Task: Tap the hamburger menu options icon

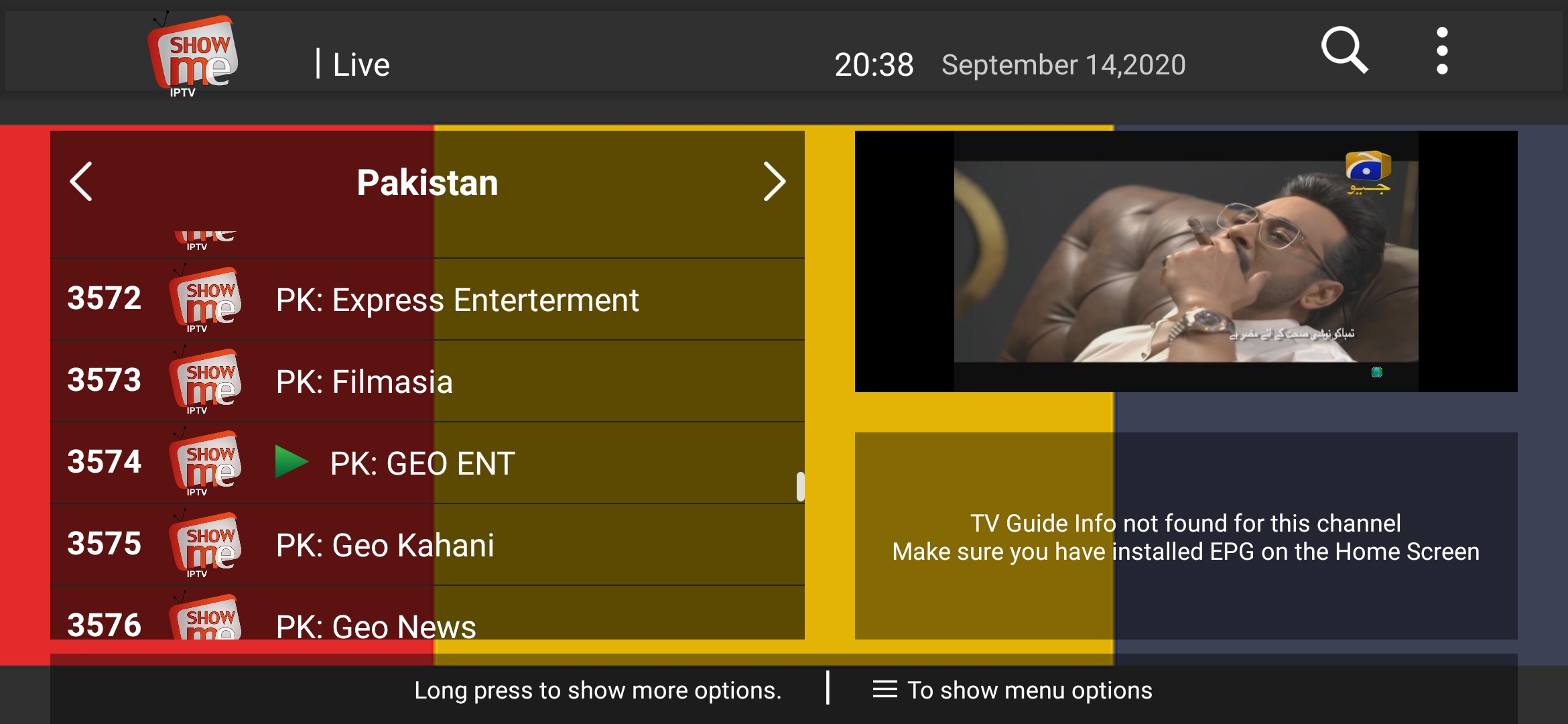Action: pyautogui.click(x=885, y=689)
